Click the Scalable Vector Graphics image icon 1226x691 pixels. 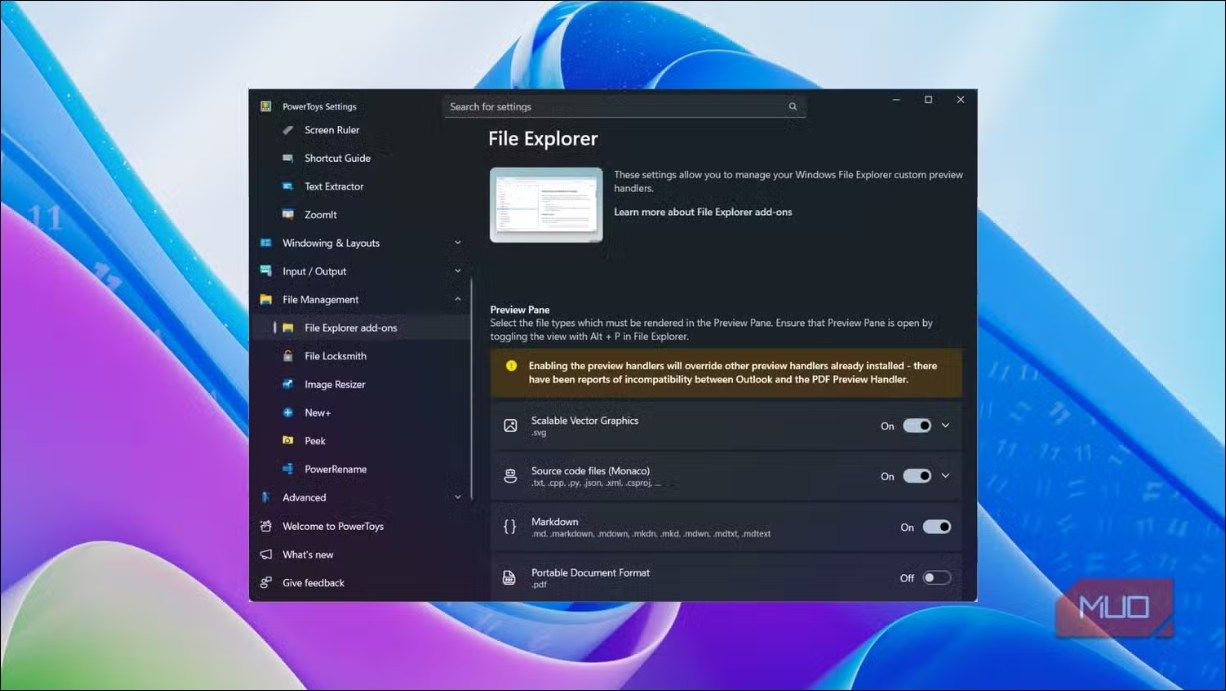[510, 426]
